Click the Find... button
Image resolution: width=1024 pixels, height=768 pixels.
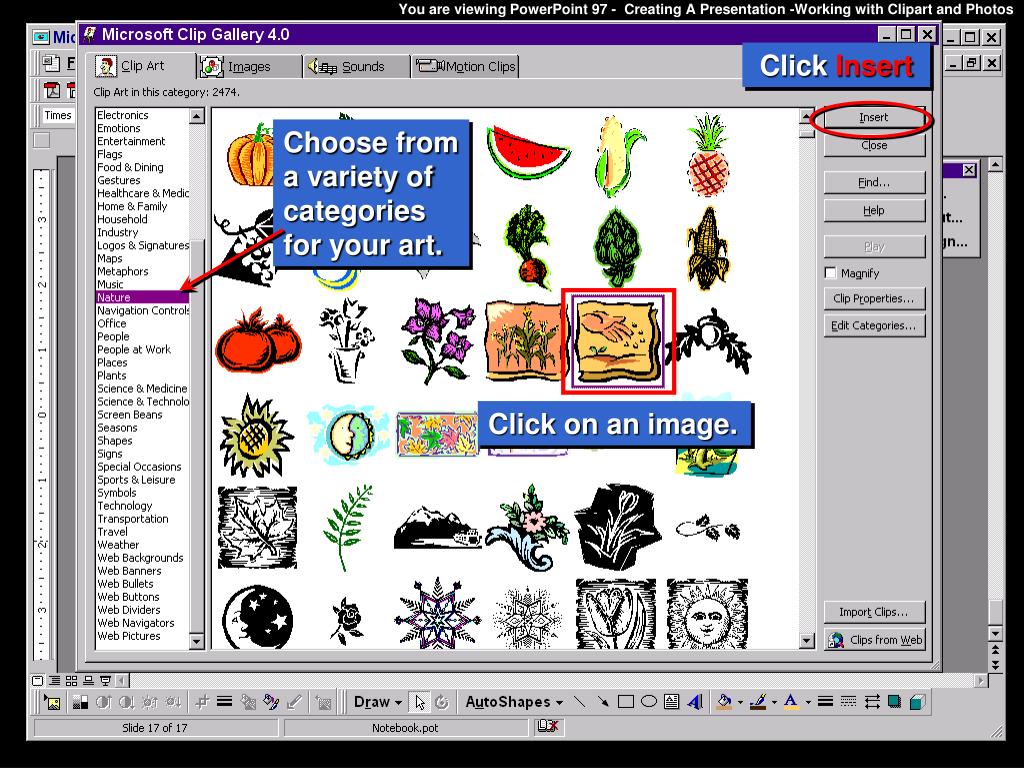pyautogui.click(x=874, y=183)
